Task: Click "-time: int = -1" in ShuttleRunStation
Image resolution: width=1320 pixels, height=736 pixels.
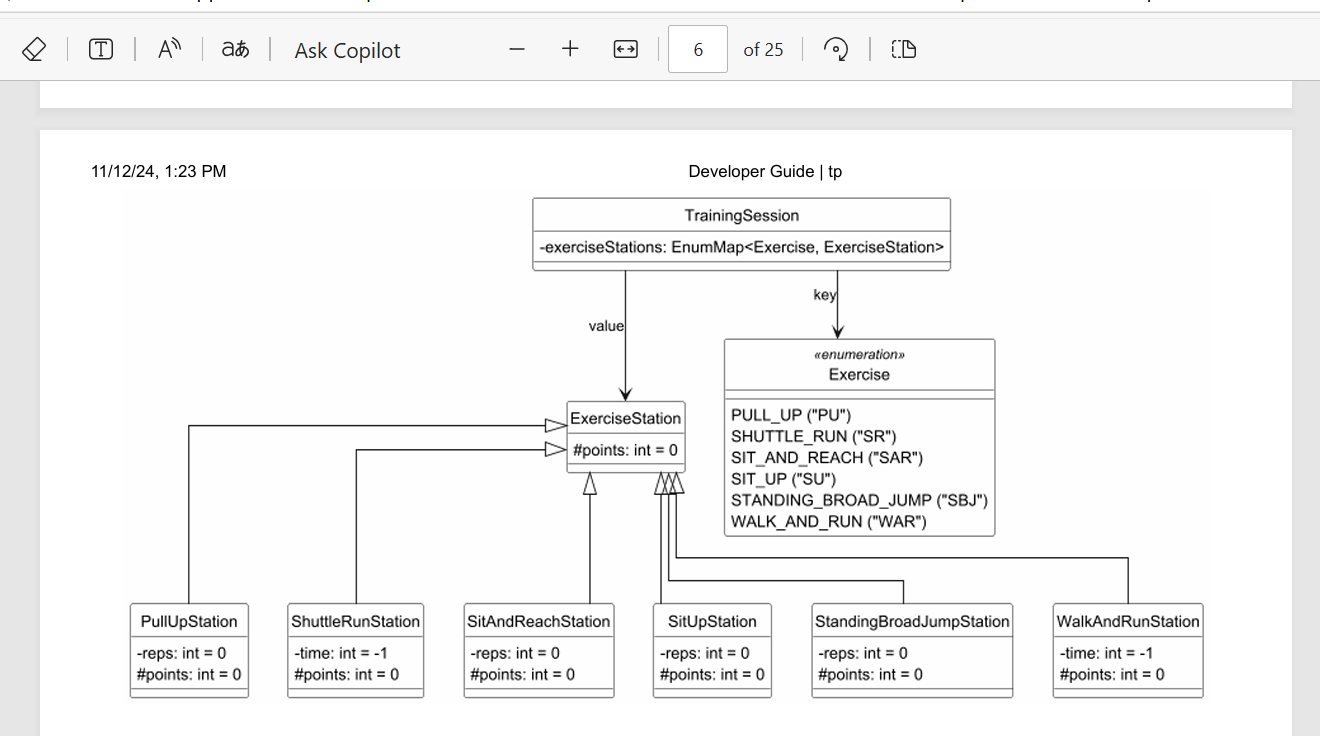Action: [x=341, y=653]
